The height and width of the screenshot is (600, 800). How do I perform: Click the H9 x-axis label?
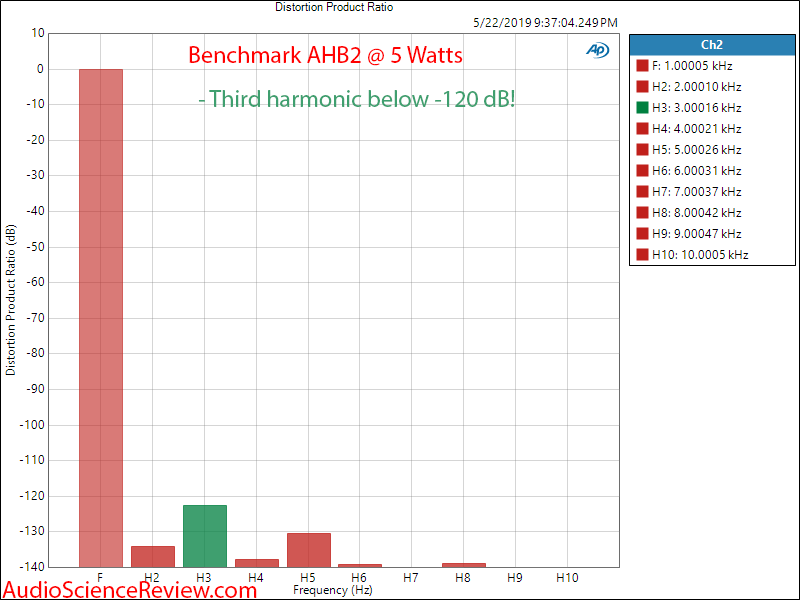point(515,578)
